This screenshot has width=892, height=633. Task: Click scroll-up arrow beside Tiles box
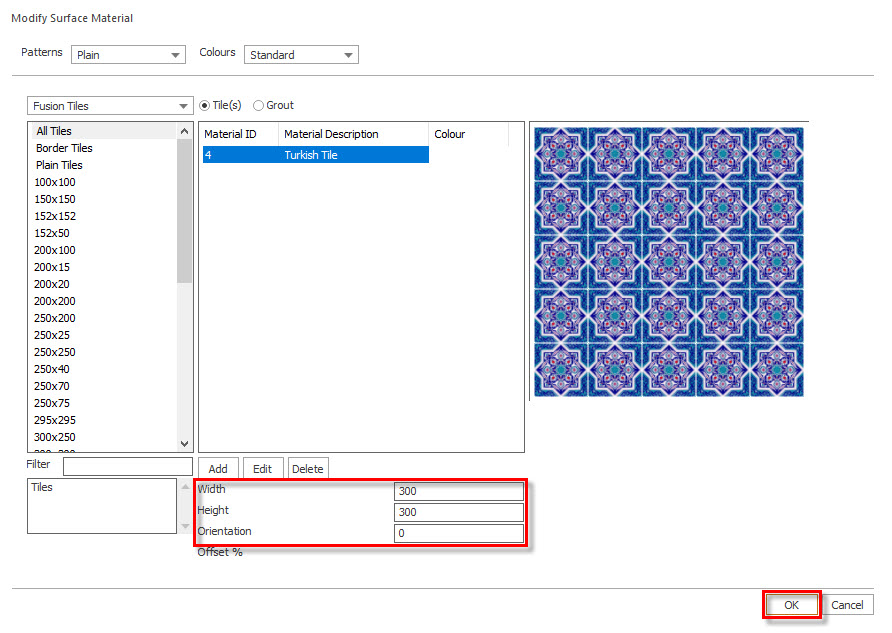(x=185, y=487)
